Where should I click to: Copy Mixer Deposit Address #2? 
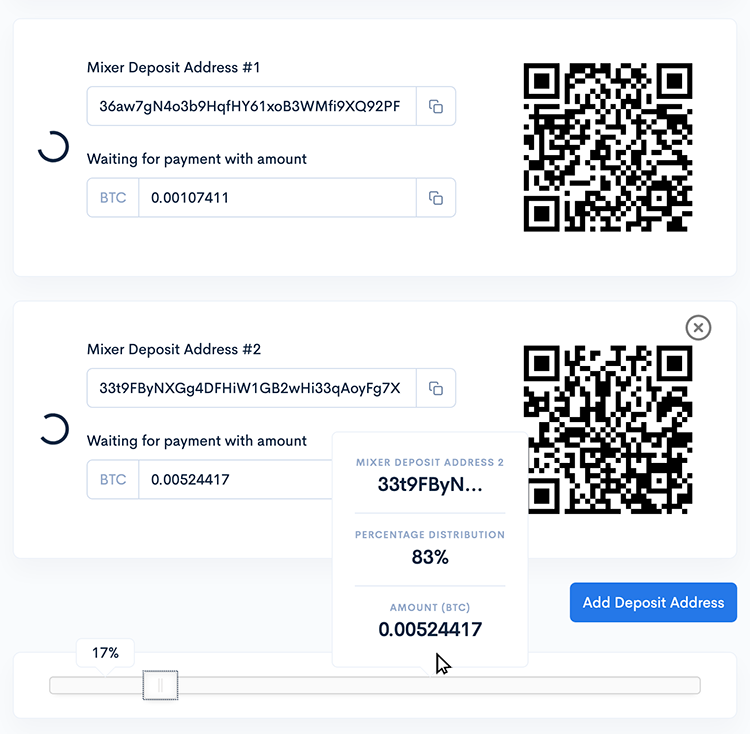tap(436, 388)
